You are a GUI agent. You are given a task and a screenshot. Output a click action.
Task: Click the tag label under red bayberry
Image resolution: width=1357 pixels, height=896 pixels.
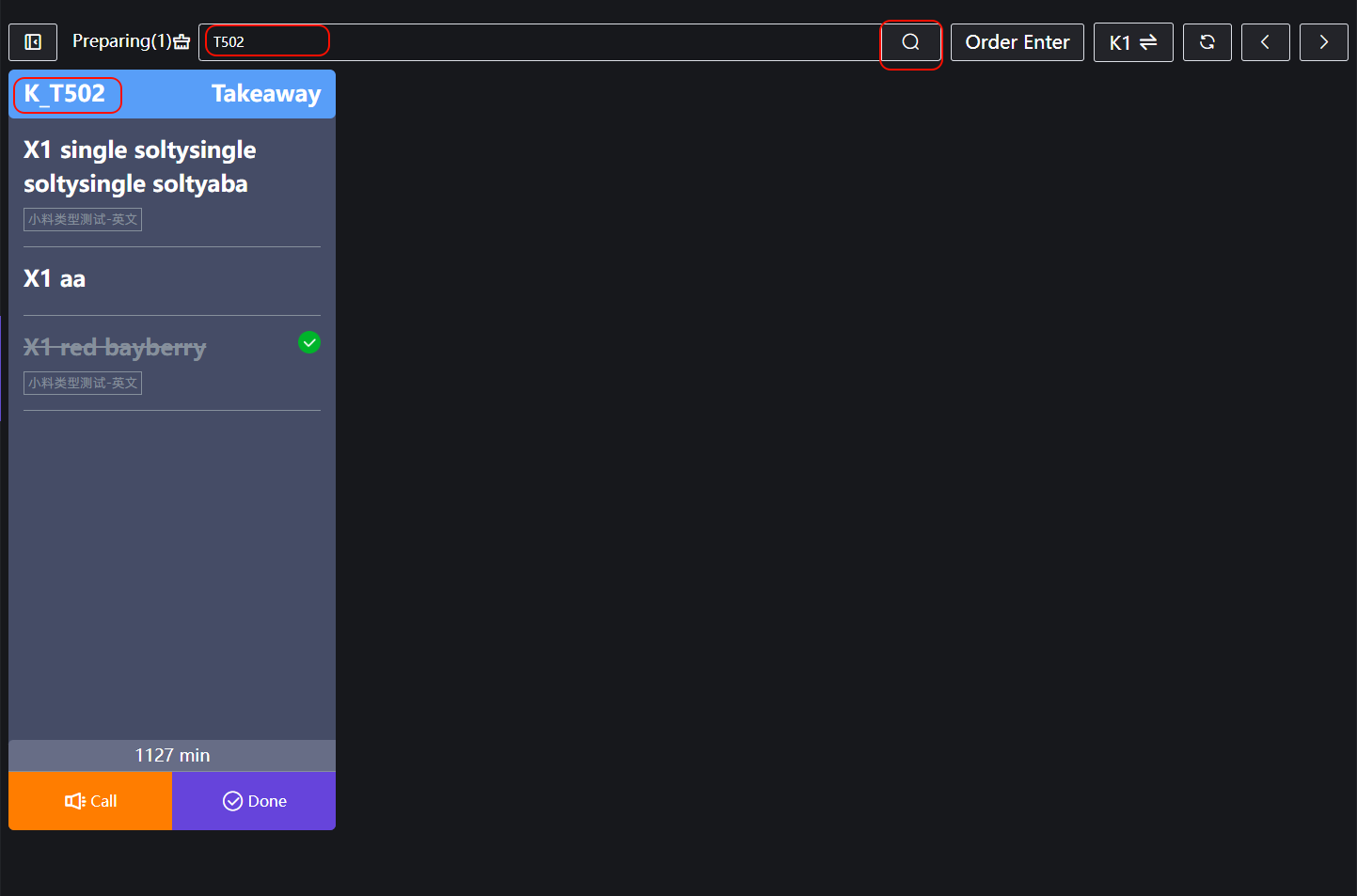coord(83,383)
